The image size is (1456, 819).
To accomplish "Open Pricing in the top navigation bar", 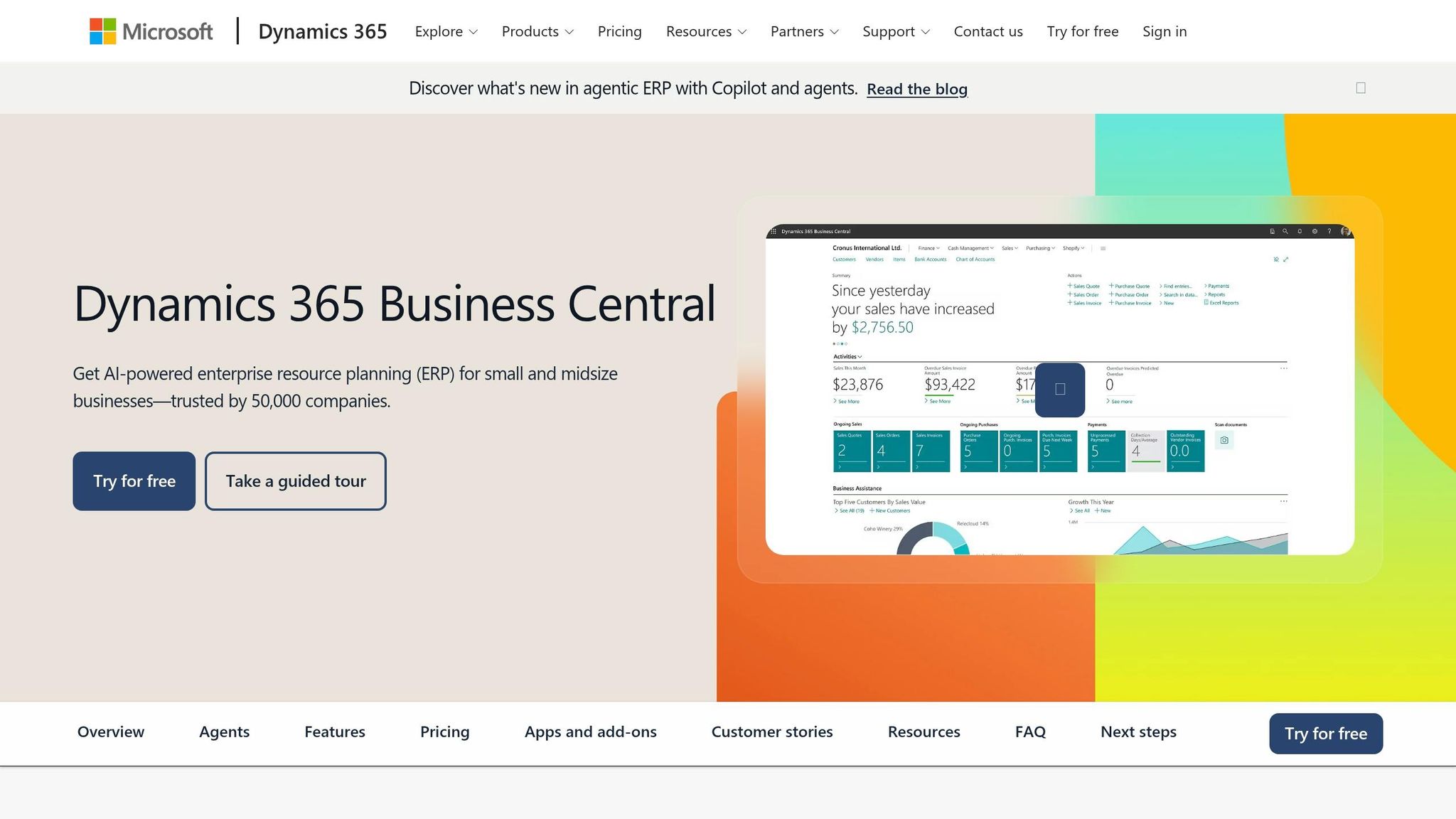I will click(619, 31).
